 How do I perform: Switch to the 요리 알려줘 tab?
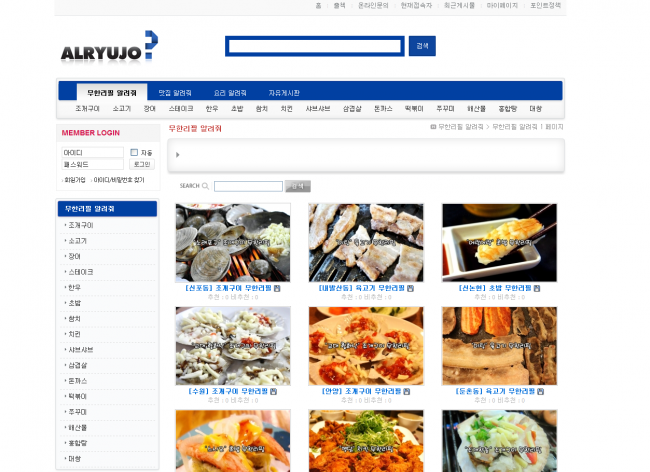click(230, 93)
